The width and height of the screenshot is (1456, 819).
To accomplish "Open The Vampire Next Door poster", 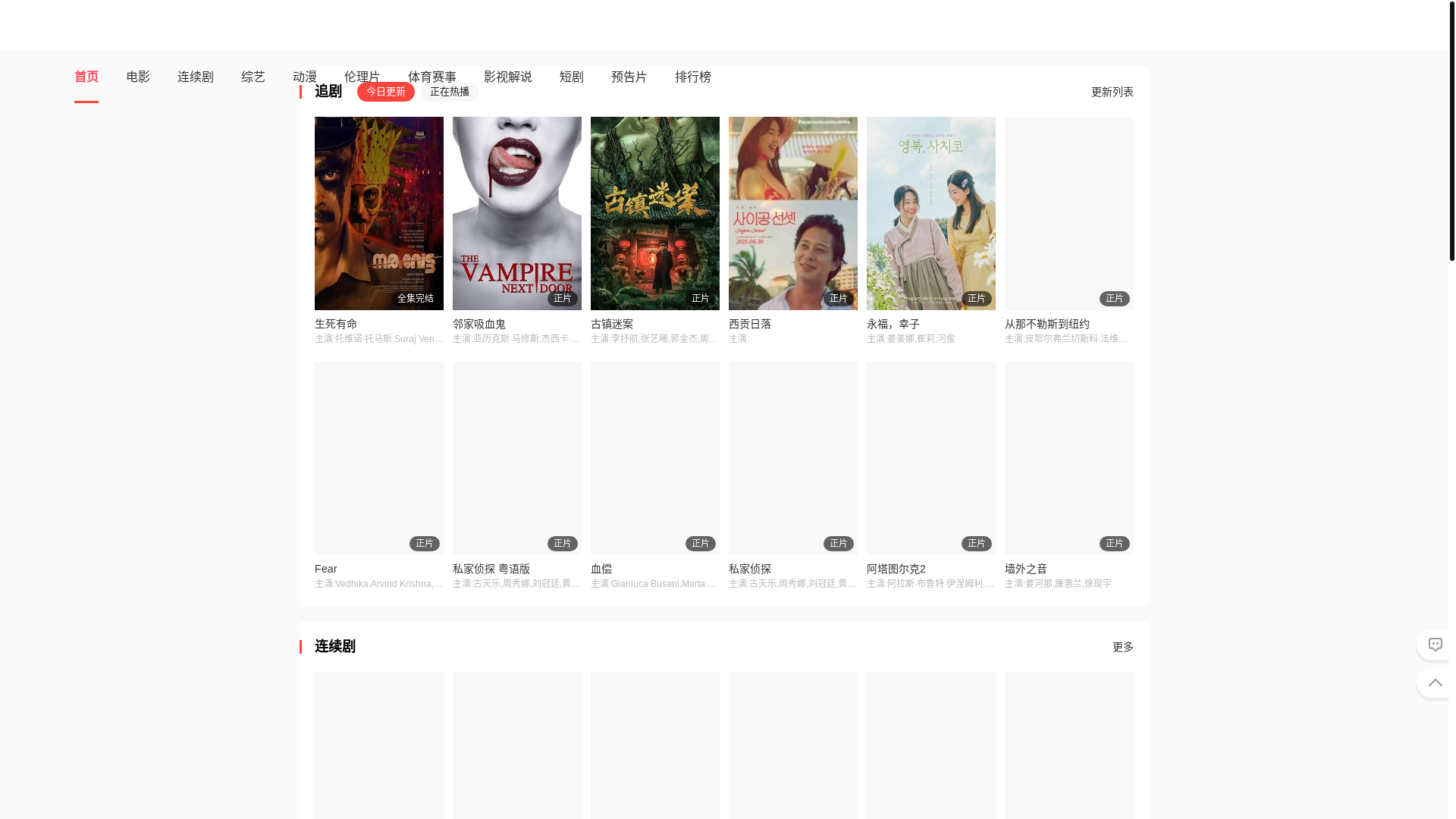I will click(517, 213).
